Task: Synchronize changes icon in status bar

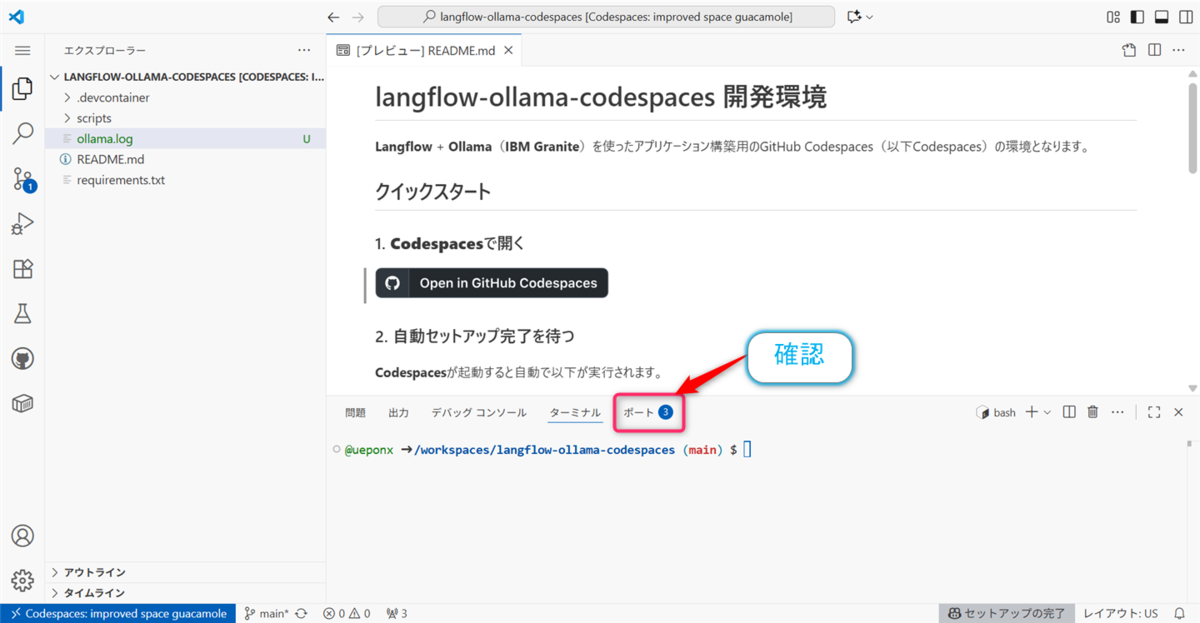Action: [x=301, y=613]
